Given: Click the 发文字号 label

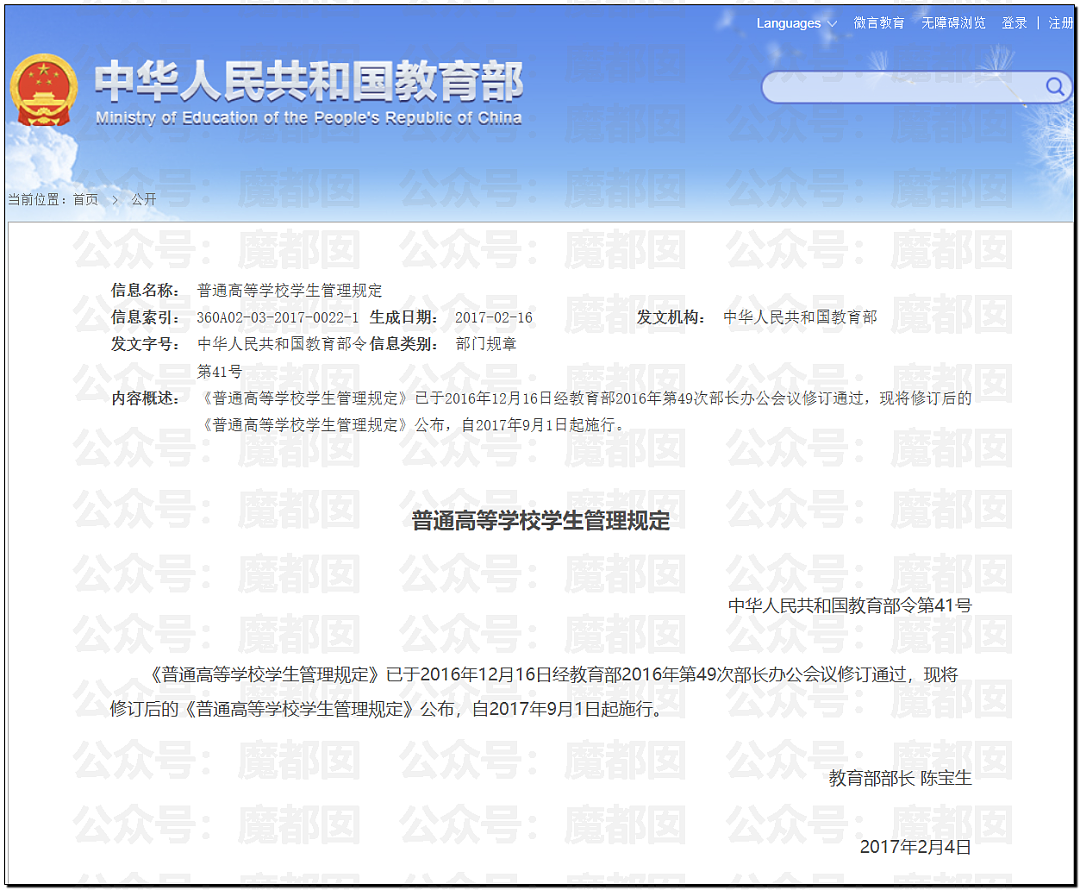Looking at the screenshot, I should coord(145,344).
